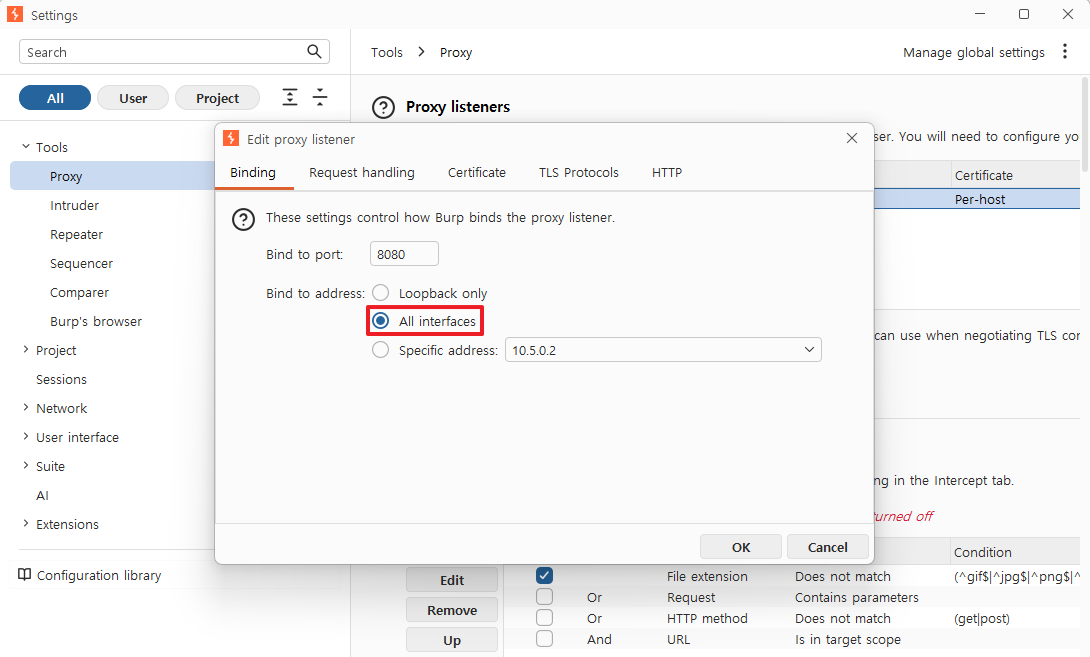Click the search magnifier icon
This screenshot has width=1090, height=657.
pyautogui.click(x=314, y=51)
